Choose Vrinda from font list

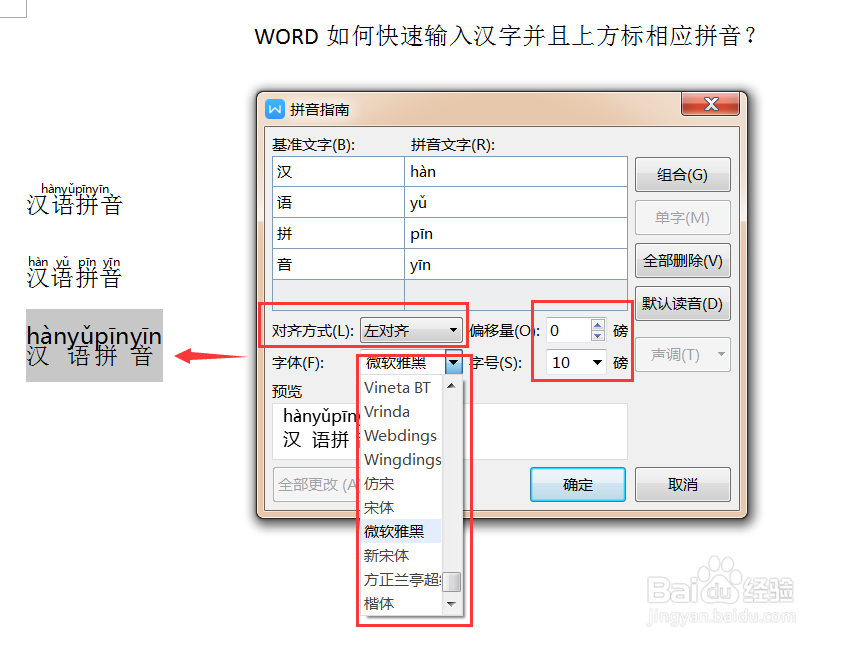tap(402, 412)
